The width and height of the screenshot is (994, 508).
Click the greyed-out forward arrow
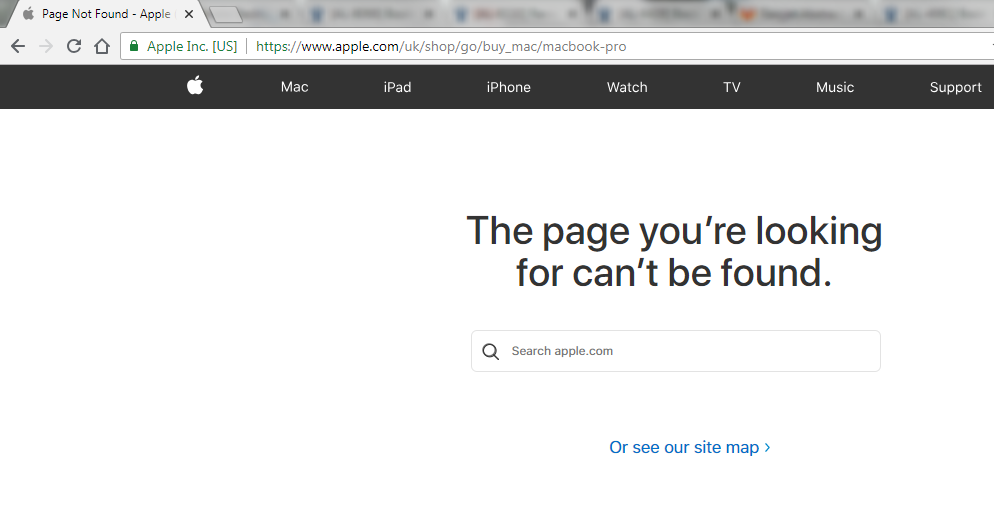(x=46, y=46)
